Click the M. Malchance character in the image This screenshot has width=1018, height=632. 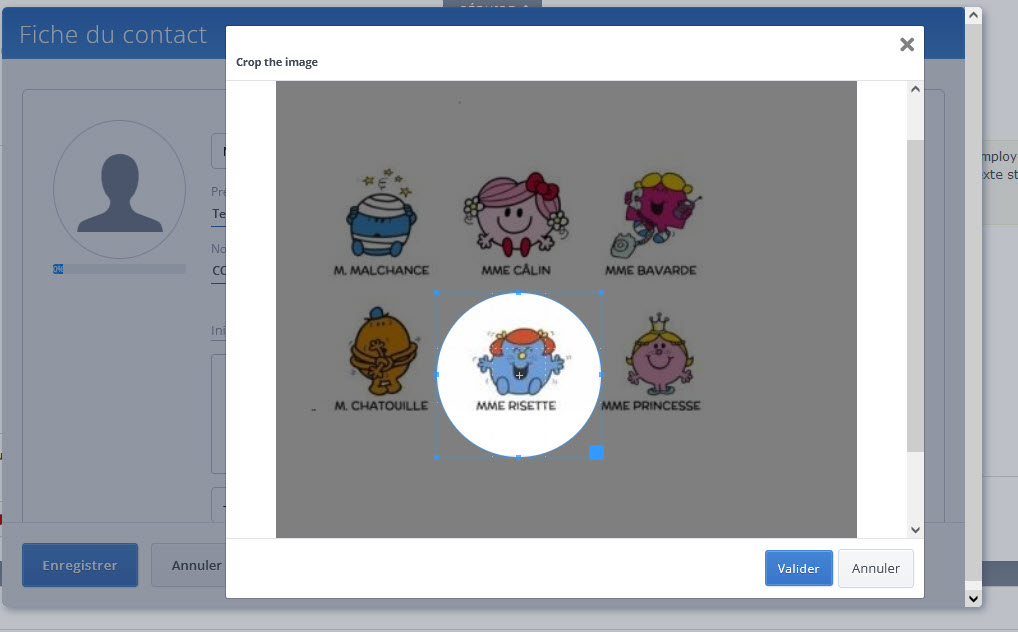[x=382, y=214]
